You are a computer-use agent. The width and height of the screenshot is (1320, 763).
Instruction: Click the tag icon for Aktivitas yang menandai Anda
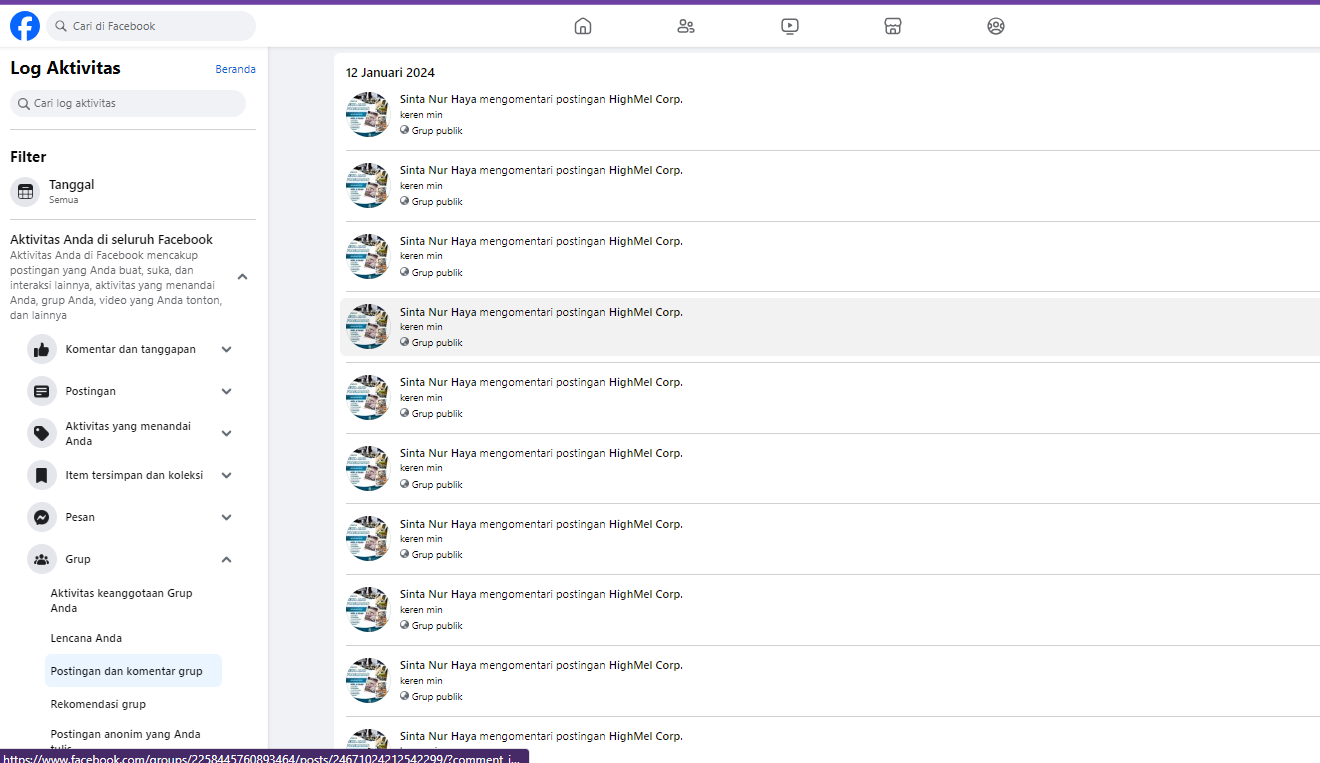coord(42,433)
